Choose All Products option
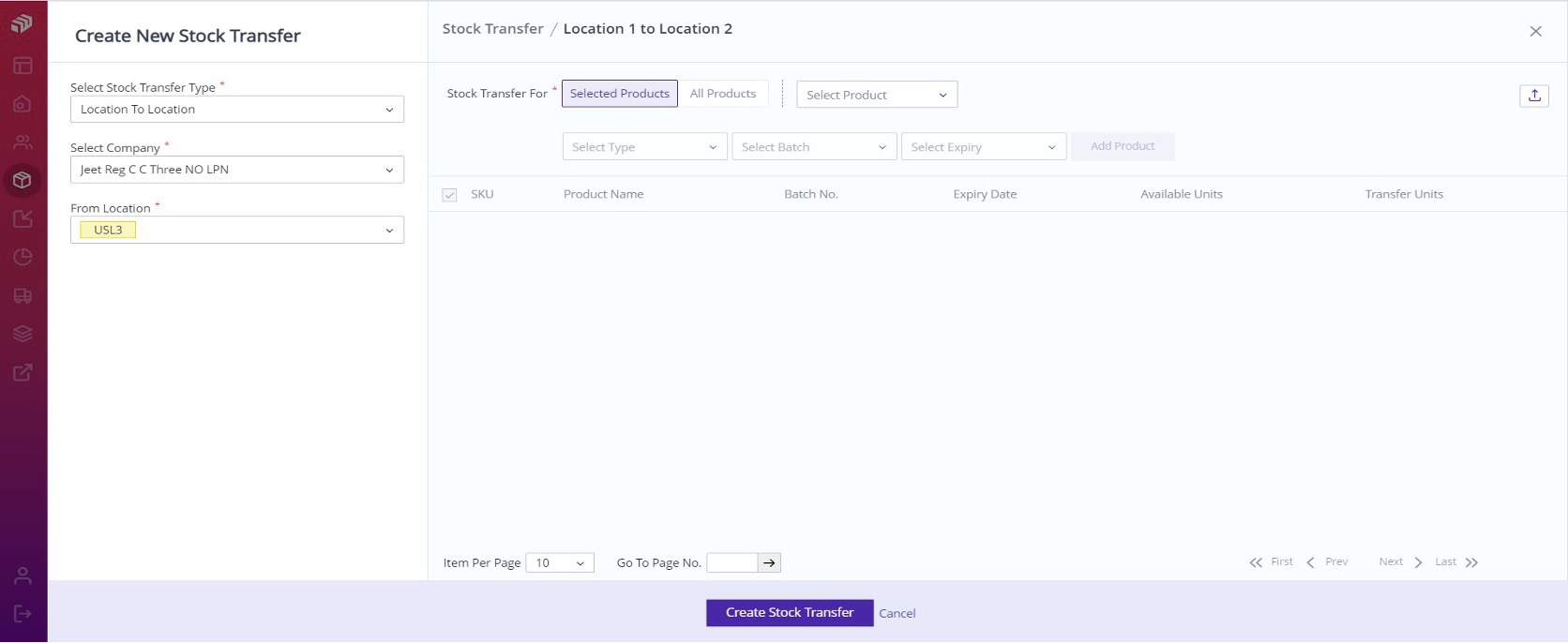This screenshot has height=643, width=1568. (723, 94)
